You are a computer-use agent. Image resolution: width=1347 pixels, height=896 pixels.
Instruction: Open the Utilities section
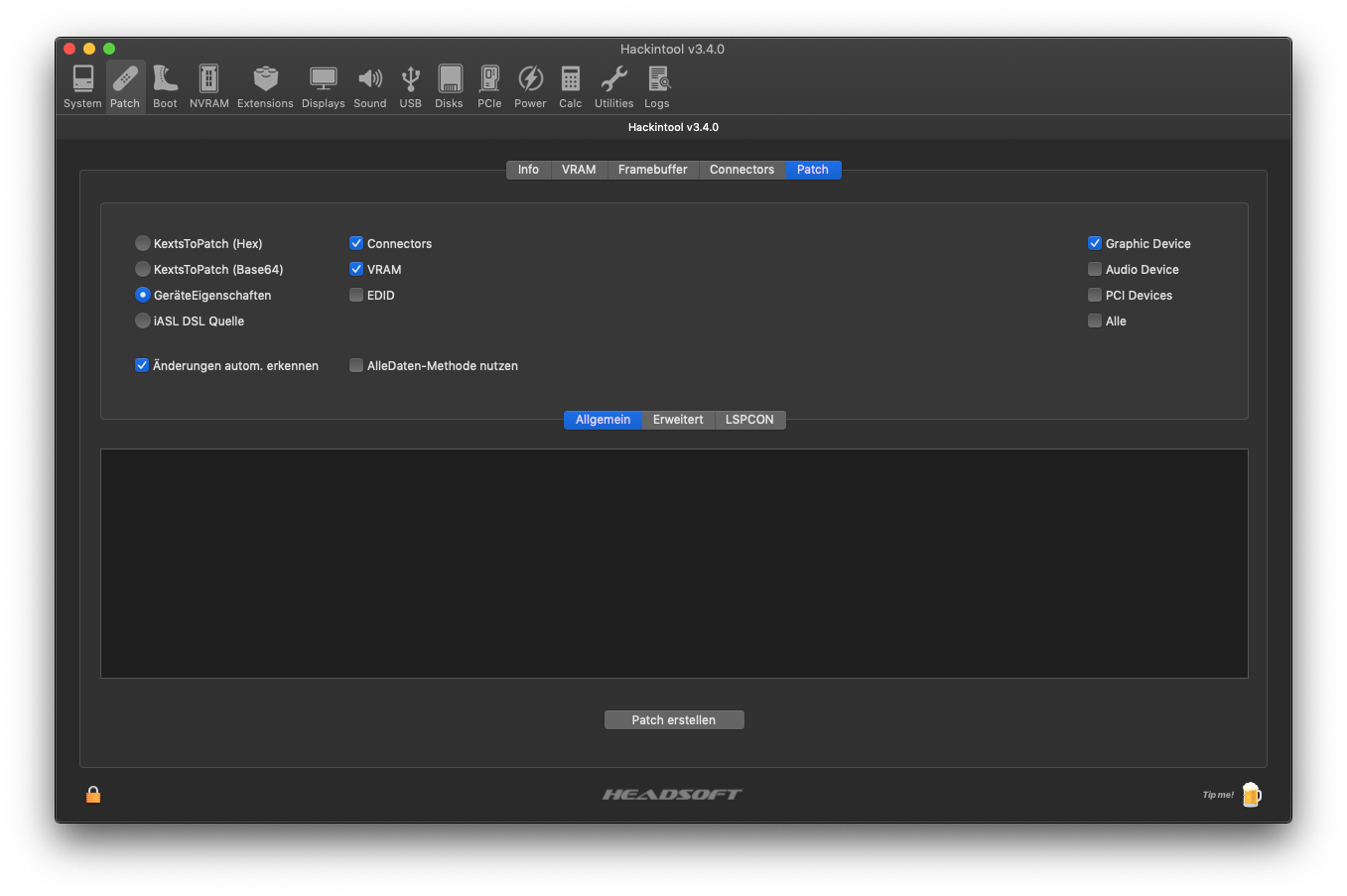pos(614,86)
